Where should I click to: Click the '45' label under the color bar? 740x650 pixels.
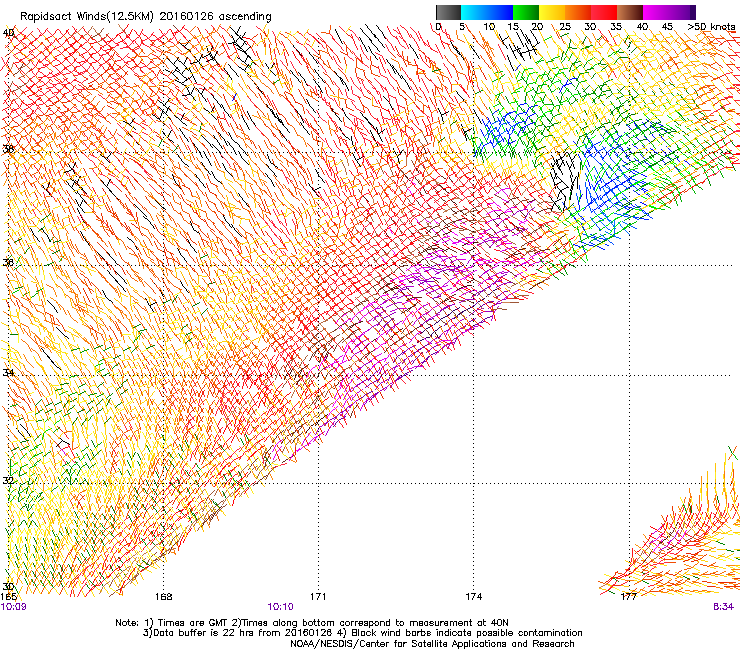coord(667,26)
